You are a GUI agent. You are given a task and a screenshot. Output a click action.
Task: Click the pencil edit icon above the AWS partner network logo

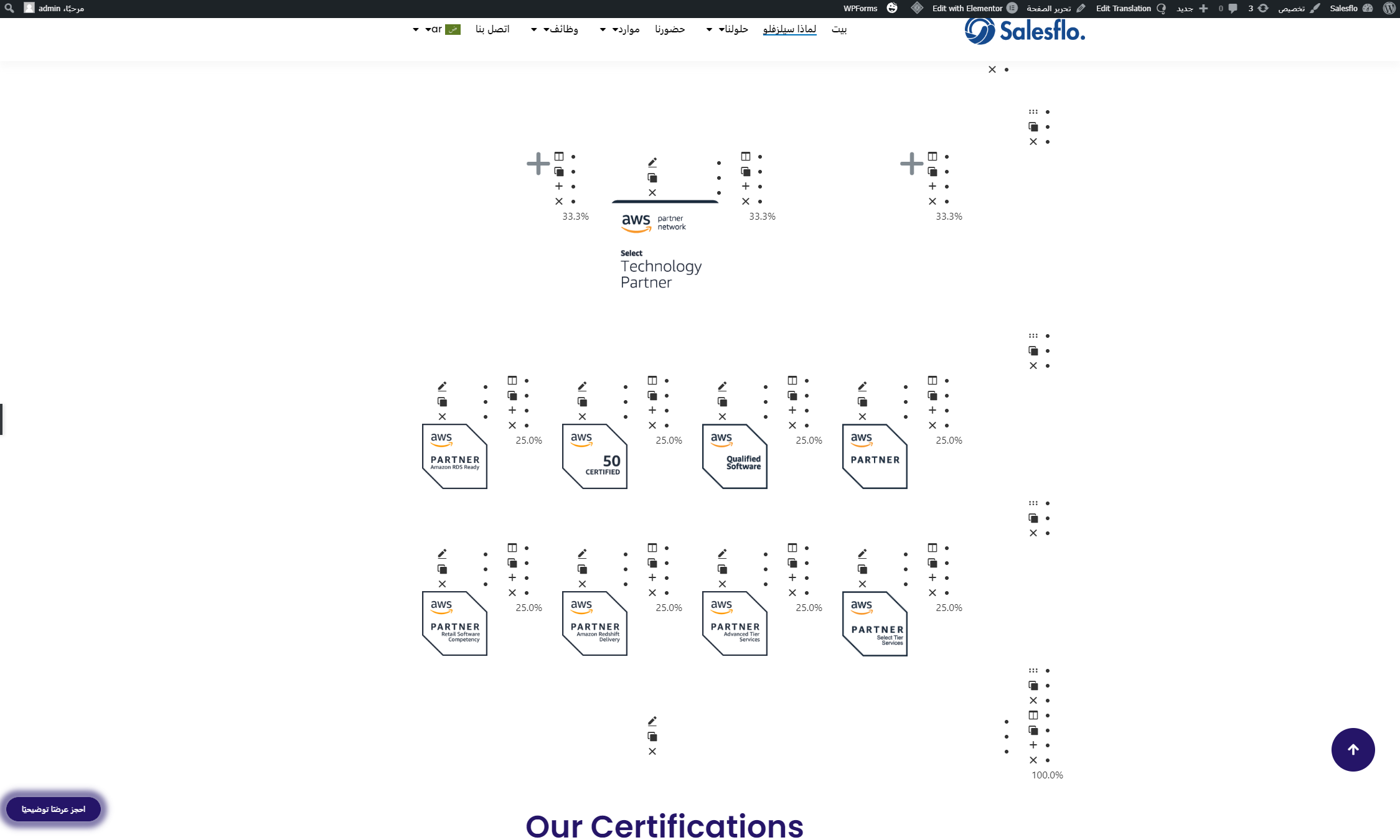[x=652, y=162]
